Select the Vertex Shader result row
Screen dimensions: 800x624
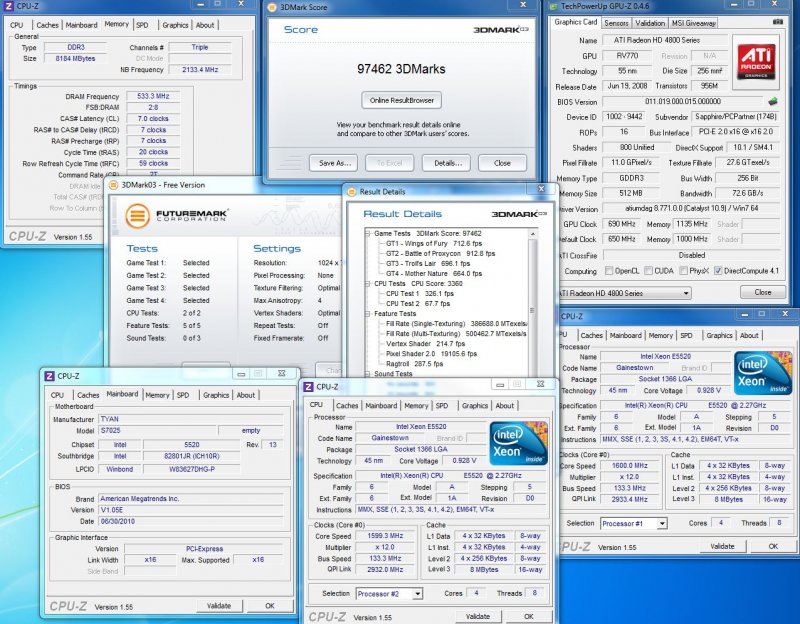click(x=426, y=344)
